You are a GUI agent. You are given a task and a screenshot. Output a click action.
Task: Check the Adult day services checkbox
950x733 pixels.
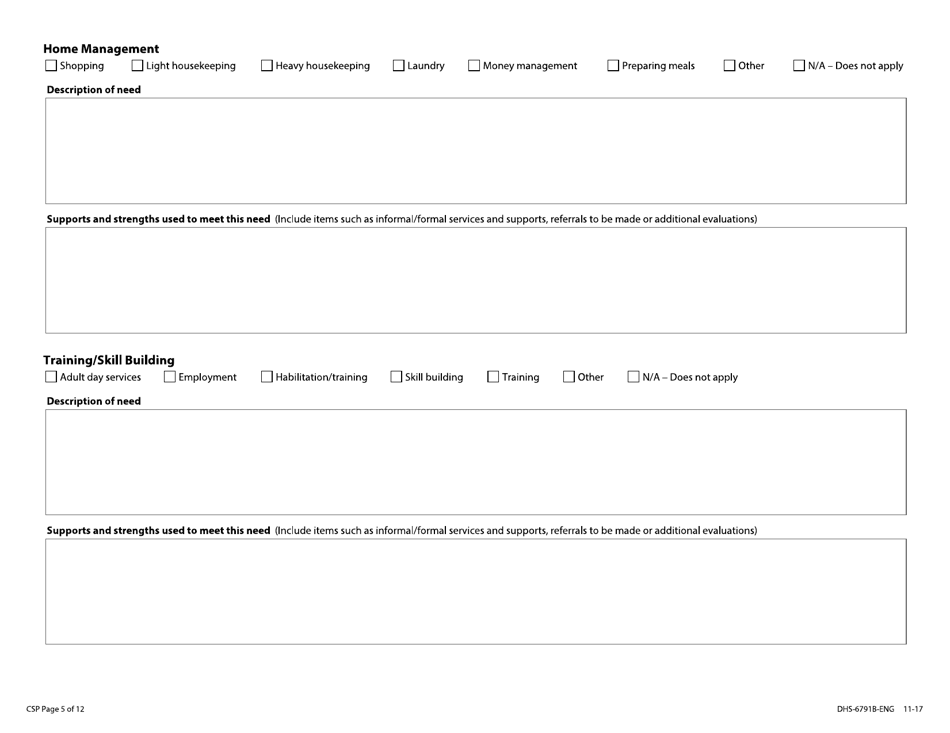[51, 377]
